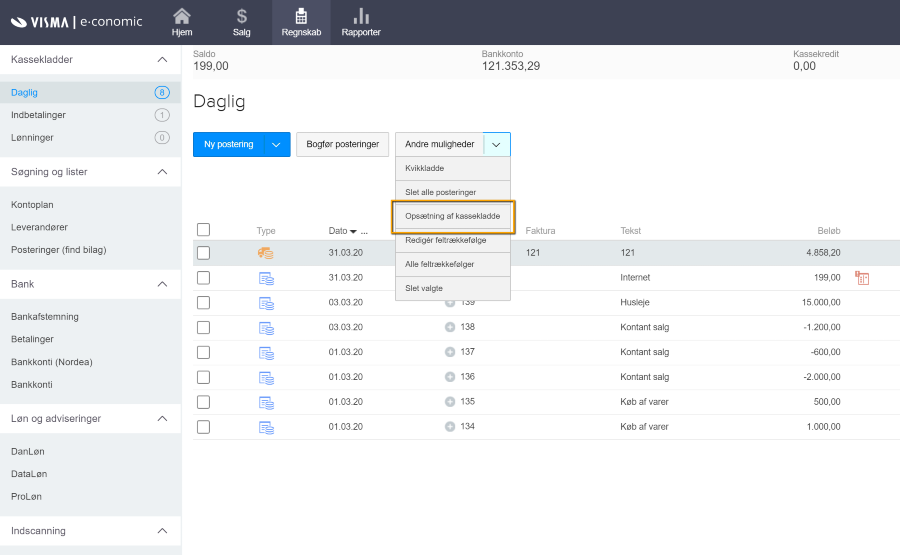Click the plus icon beside bilag 138
Image resolution: width=900 pixels, height=556 pixels.
[x=450, y=327]
